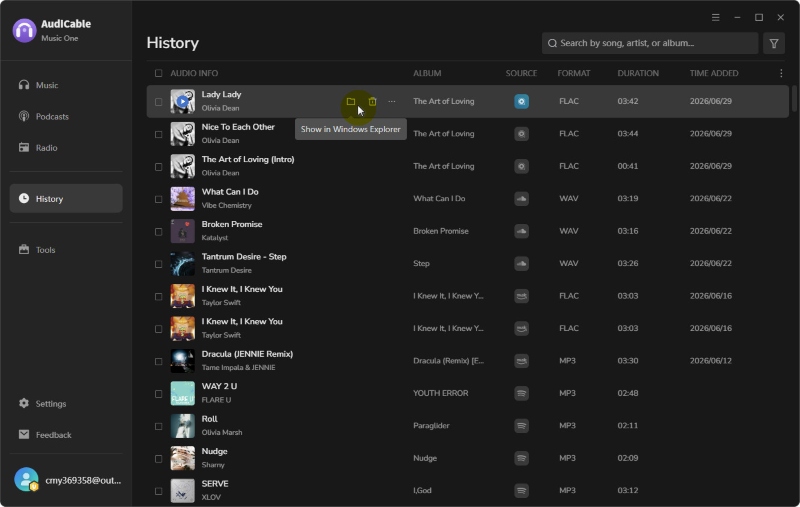This screenshot has width=800, height=507.
Task: Click Nudge album thumbnail
Action: tap(182, 458)
